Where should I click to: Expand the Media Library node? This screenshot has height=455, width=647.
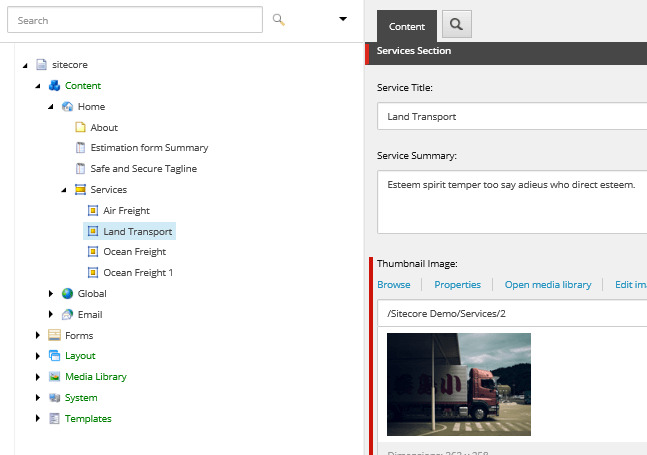pos(39,377)
